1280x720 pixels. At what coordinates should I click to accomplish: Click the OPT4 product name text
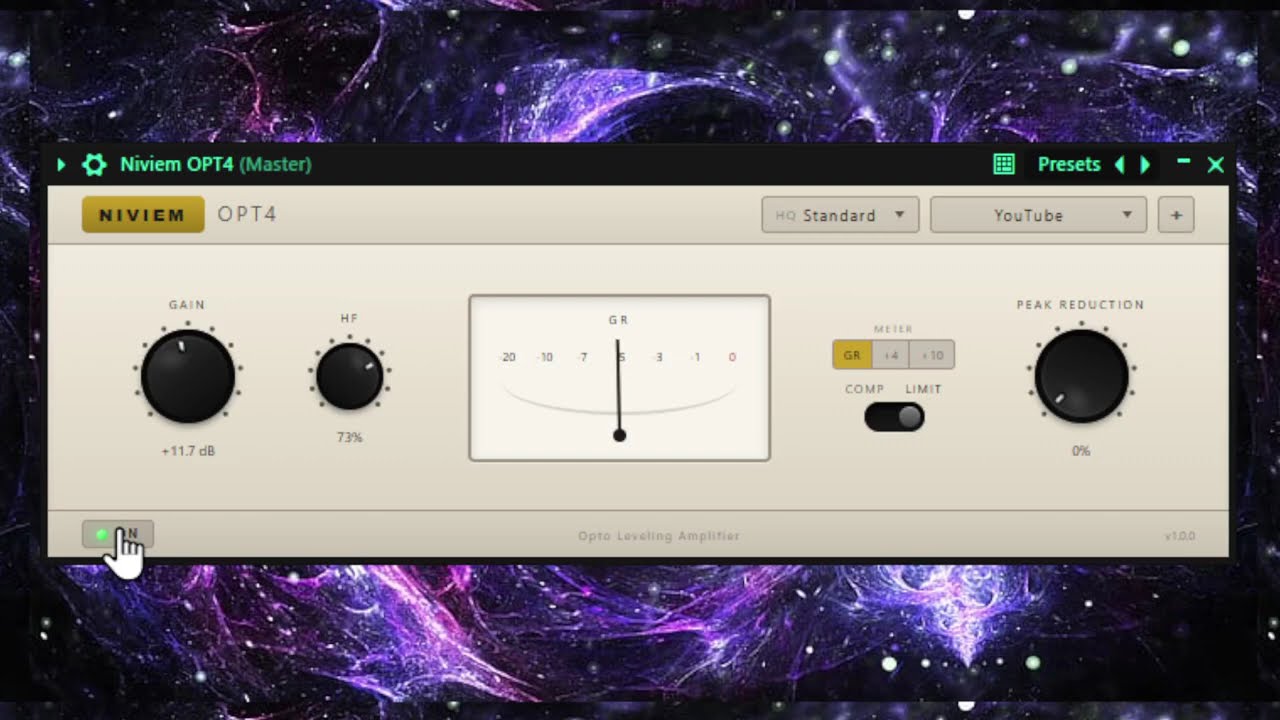pyautogui.click(x=247, y=215)
